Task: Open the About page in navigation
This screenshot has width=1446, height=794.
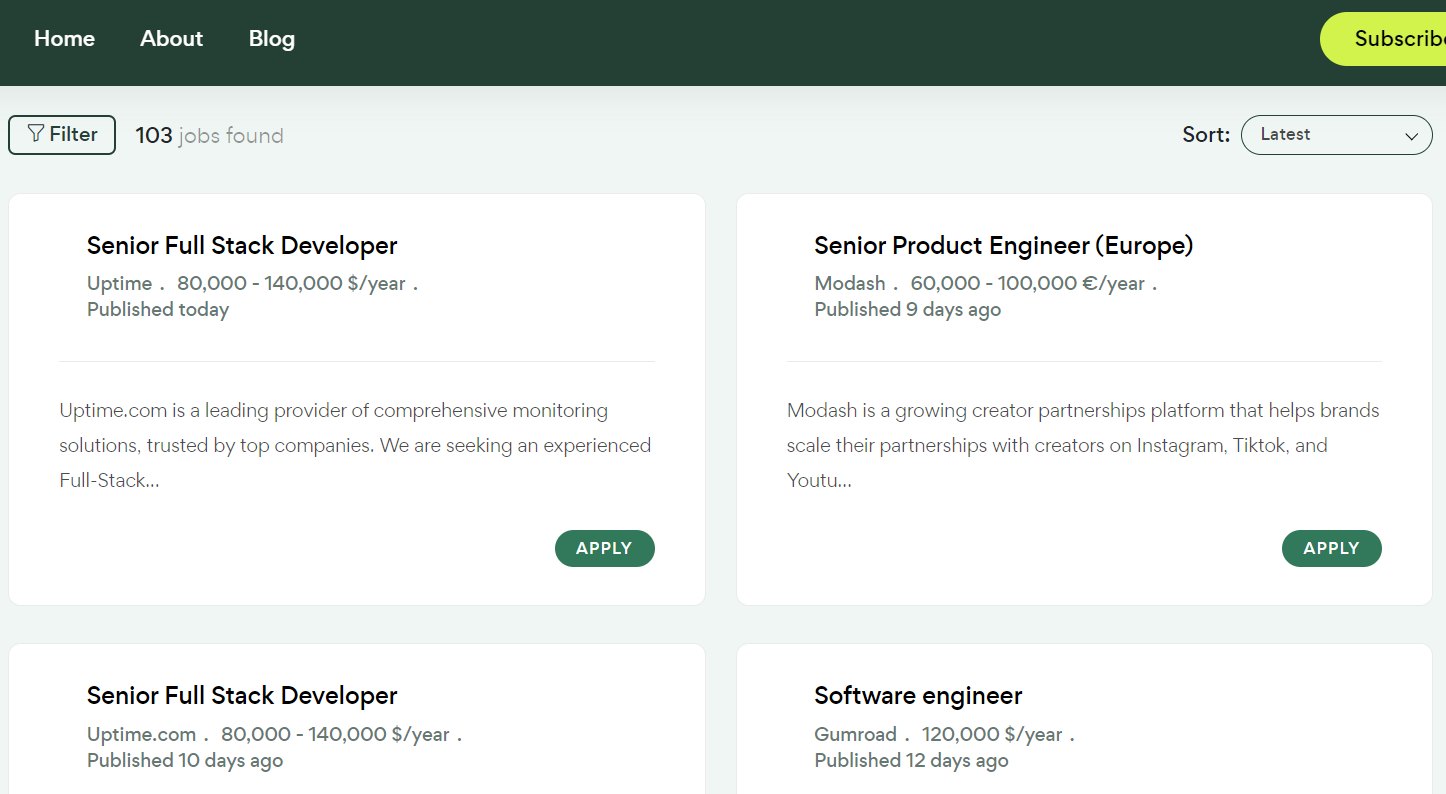Action: 171,39
